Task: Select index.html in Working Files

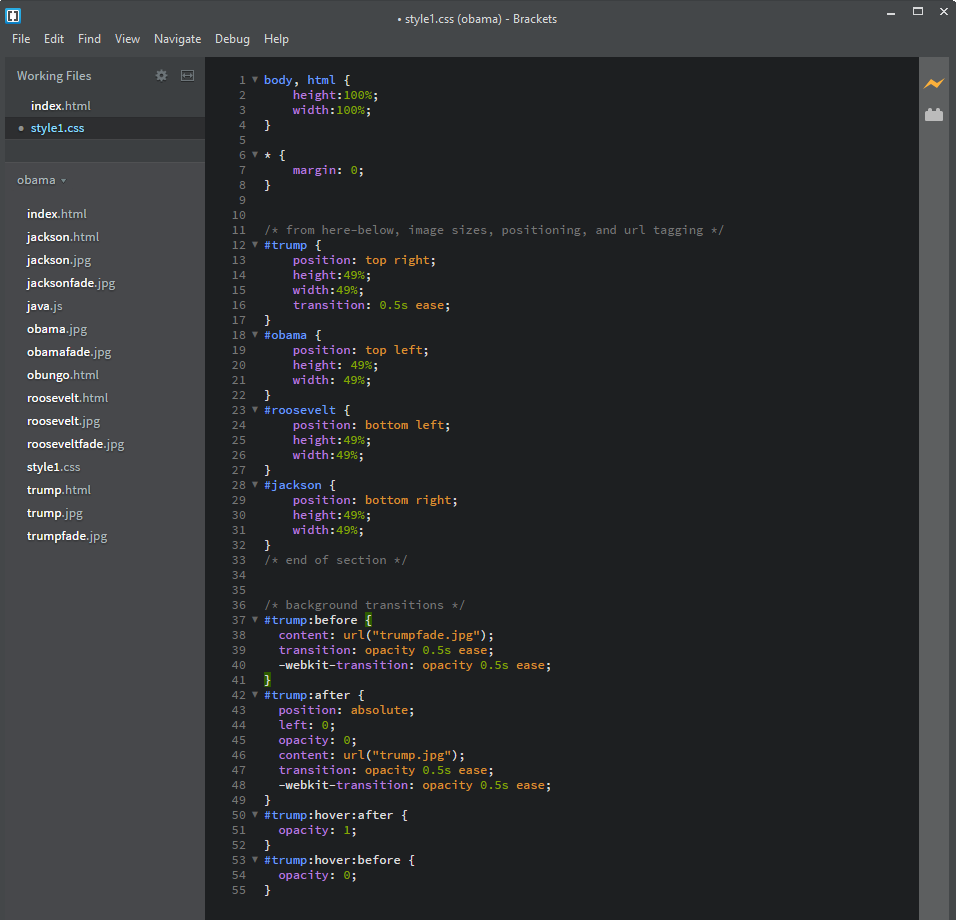Action: tap(105, 105)
